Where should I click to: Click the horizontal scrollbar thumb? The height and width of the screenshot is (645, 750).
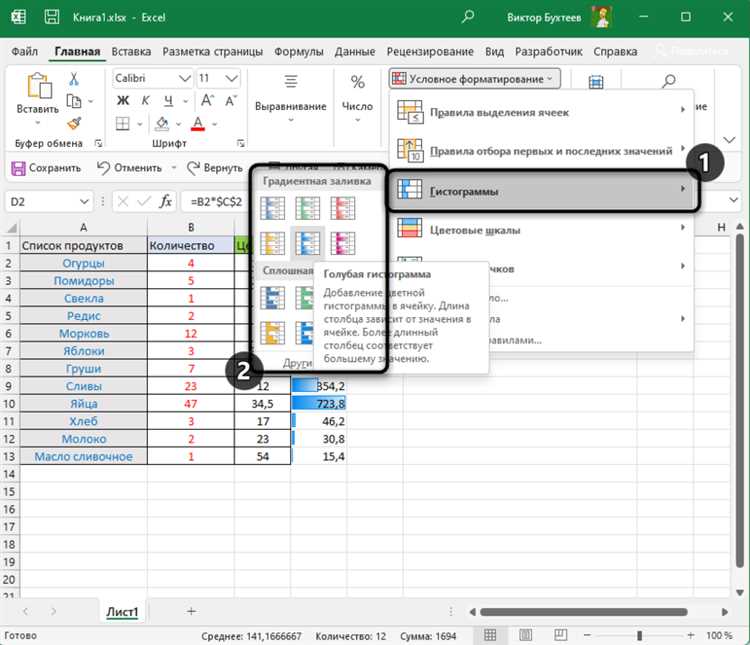tap(584, 612)
